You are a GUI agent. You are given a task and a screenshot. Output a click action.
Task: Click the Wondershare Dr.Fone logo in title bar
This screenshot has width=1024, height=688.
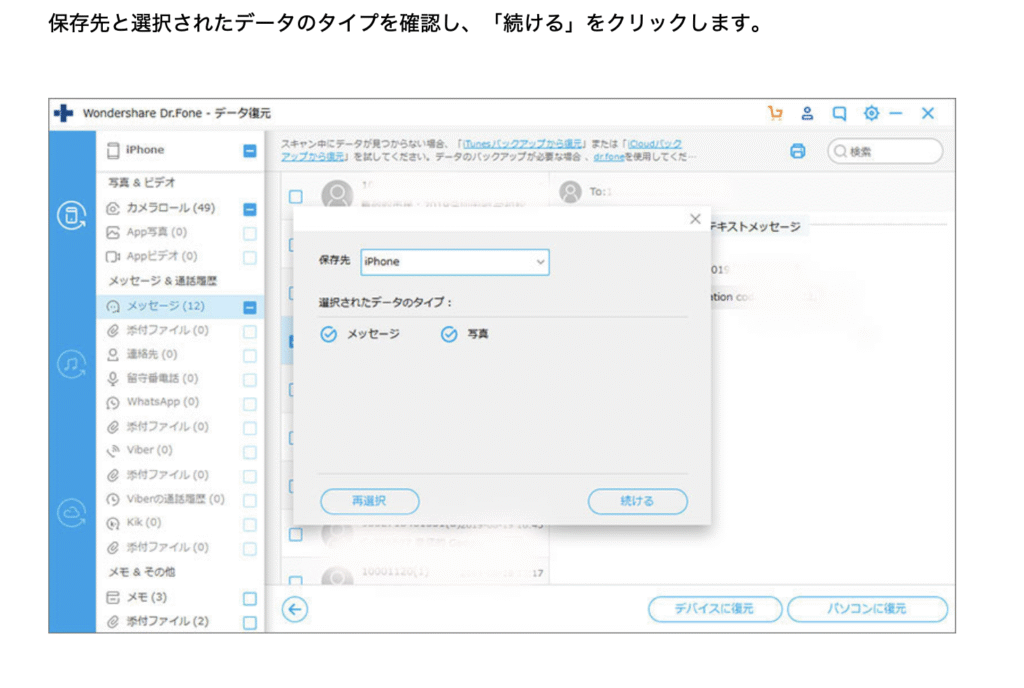63,113
